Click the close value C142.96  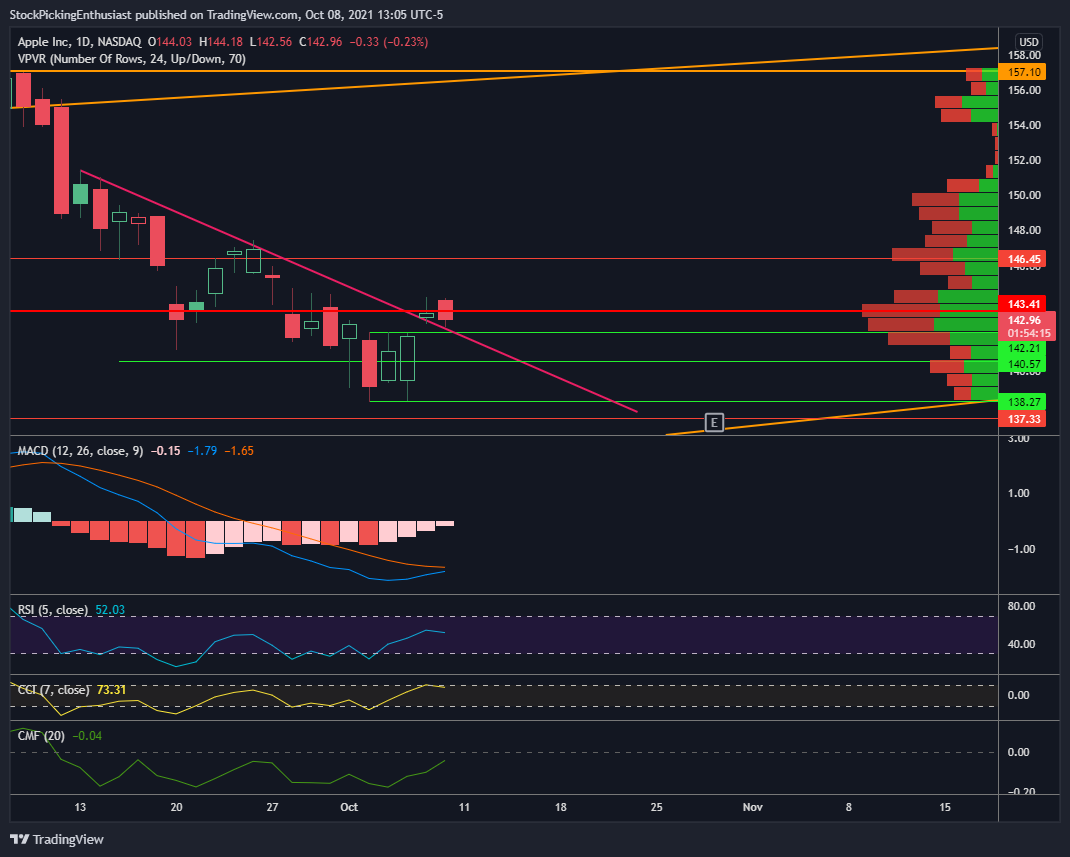[x=321, y=42]
